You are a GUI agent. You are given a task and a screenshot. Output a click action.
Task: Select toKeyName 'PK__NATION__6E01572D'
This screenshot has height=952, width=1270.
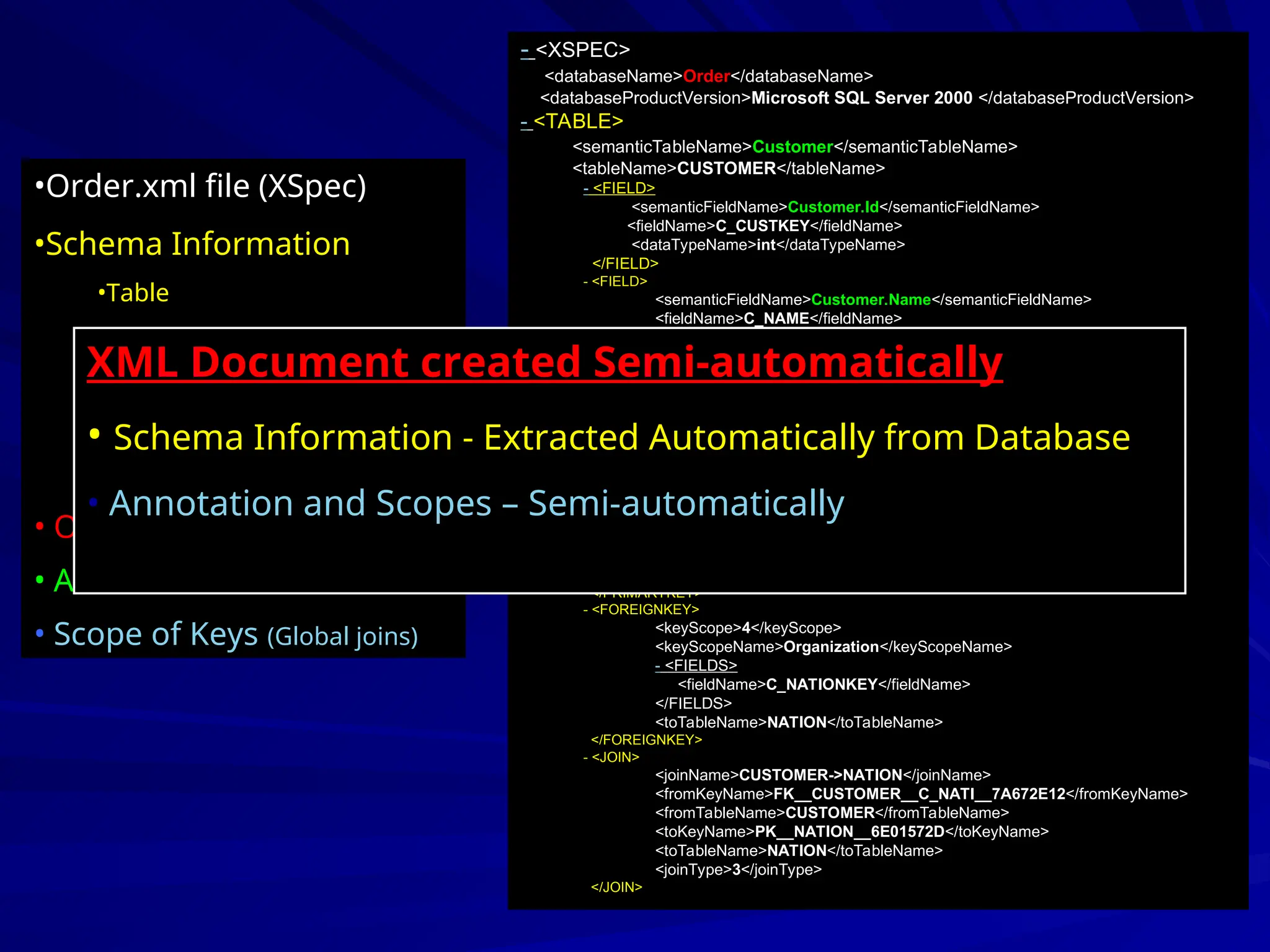849,832
